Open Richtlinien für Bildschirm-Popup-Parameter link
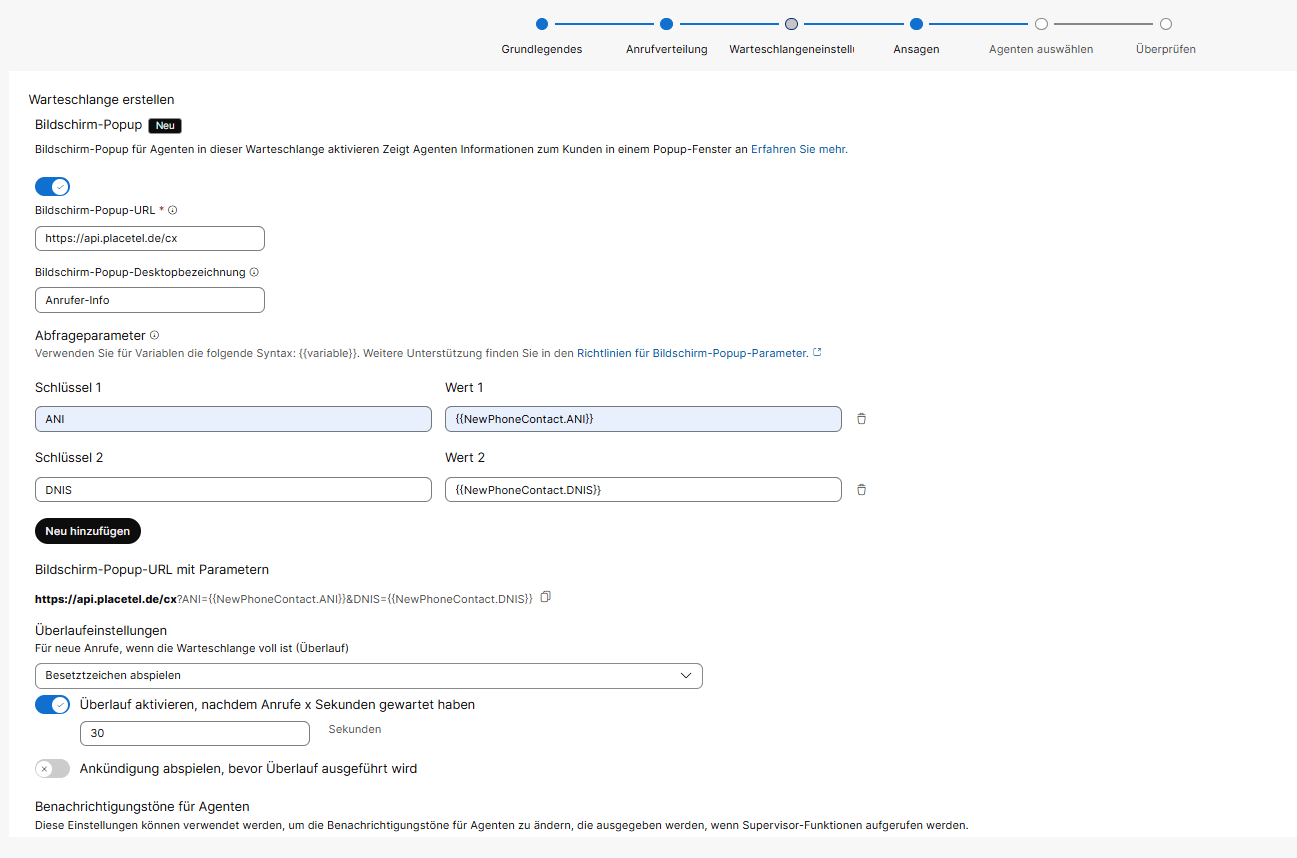The width and height of the screenshot is (1297, 858). [691, 353]
